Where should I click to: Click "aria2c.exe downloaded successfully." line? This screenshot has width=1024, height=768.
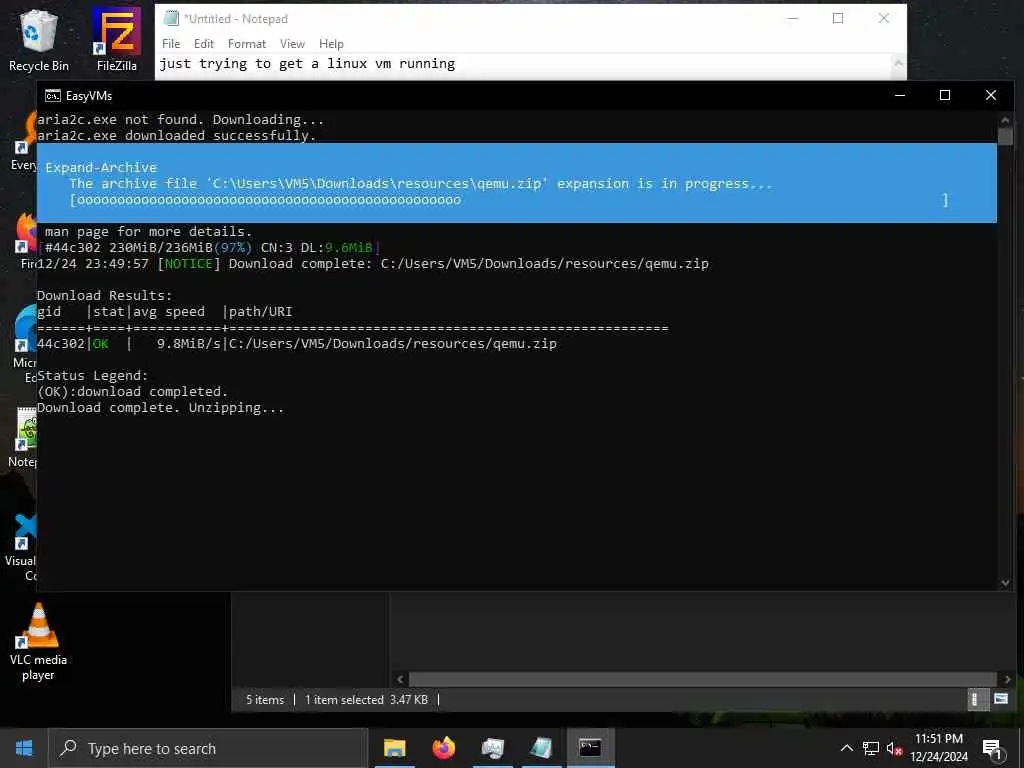point(176,136)
